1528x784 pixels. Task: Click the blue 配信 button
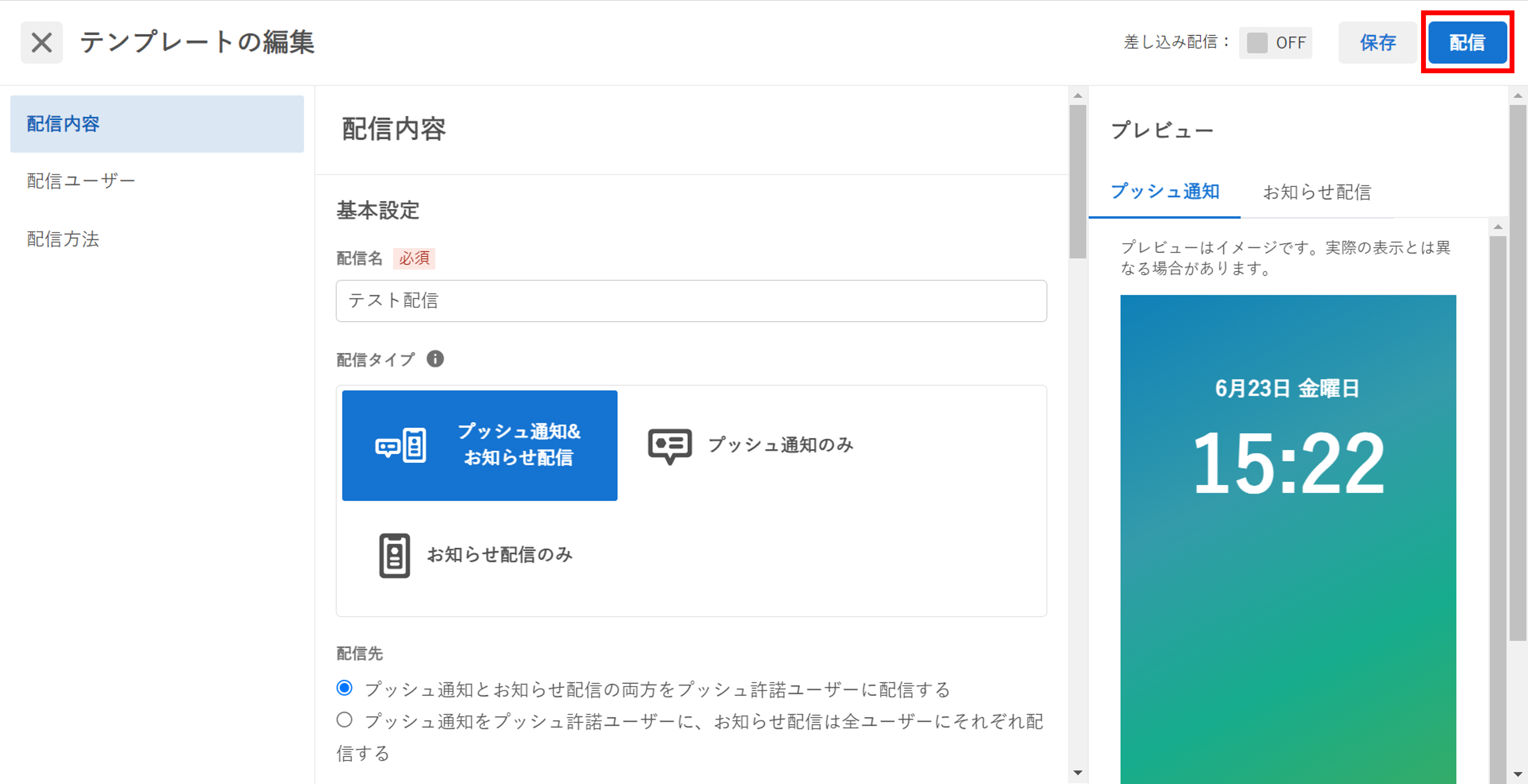[x=1467, y=43]
